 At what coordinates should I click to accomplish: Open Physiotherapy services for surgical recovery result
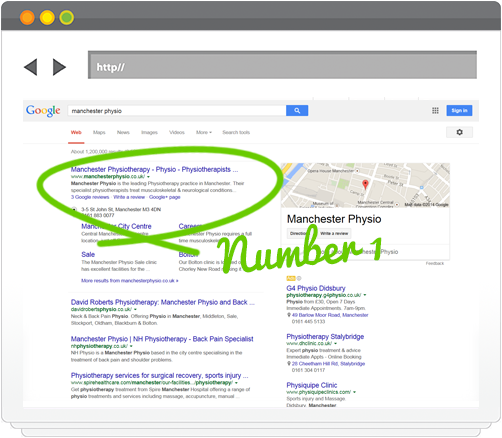point(159,376)
